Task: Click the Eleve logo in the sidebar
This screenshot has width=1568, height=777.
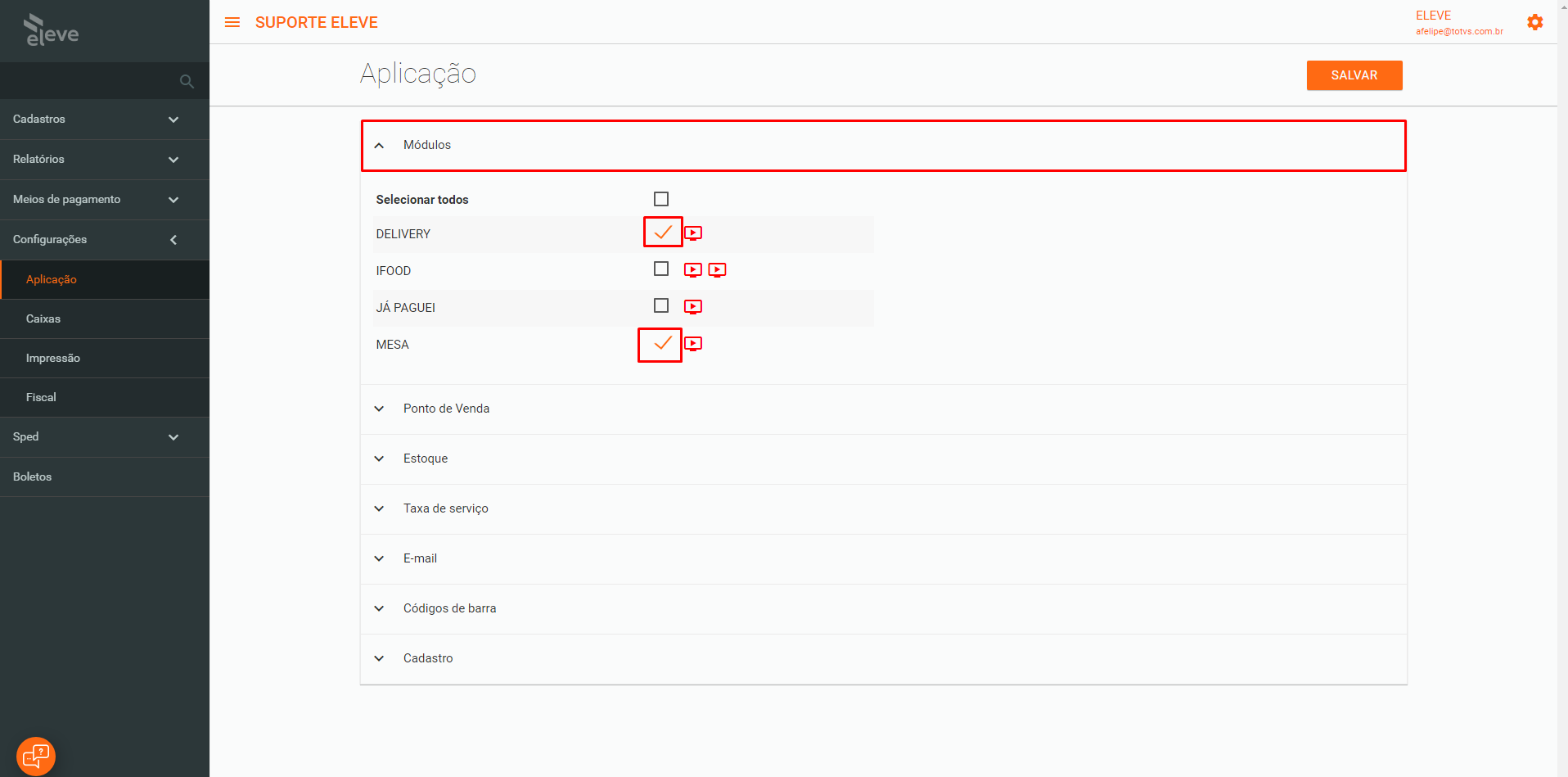Action: pos(52,30)
